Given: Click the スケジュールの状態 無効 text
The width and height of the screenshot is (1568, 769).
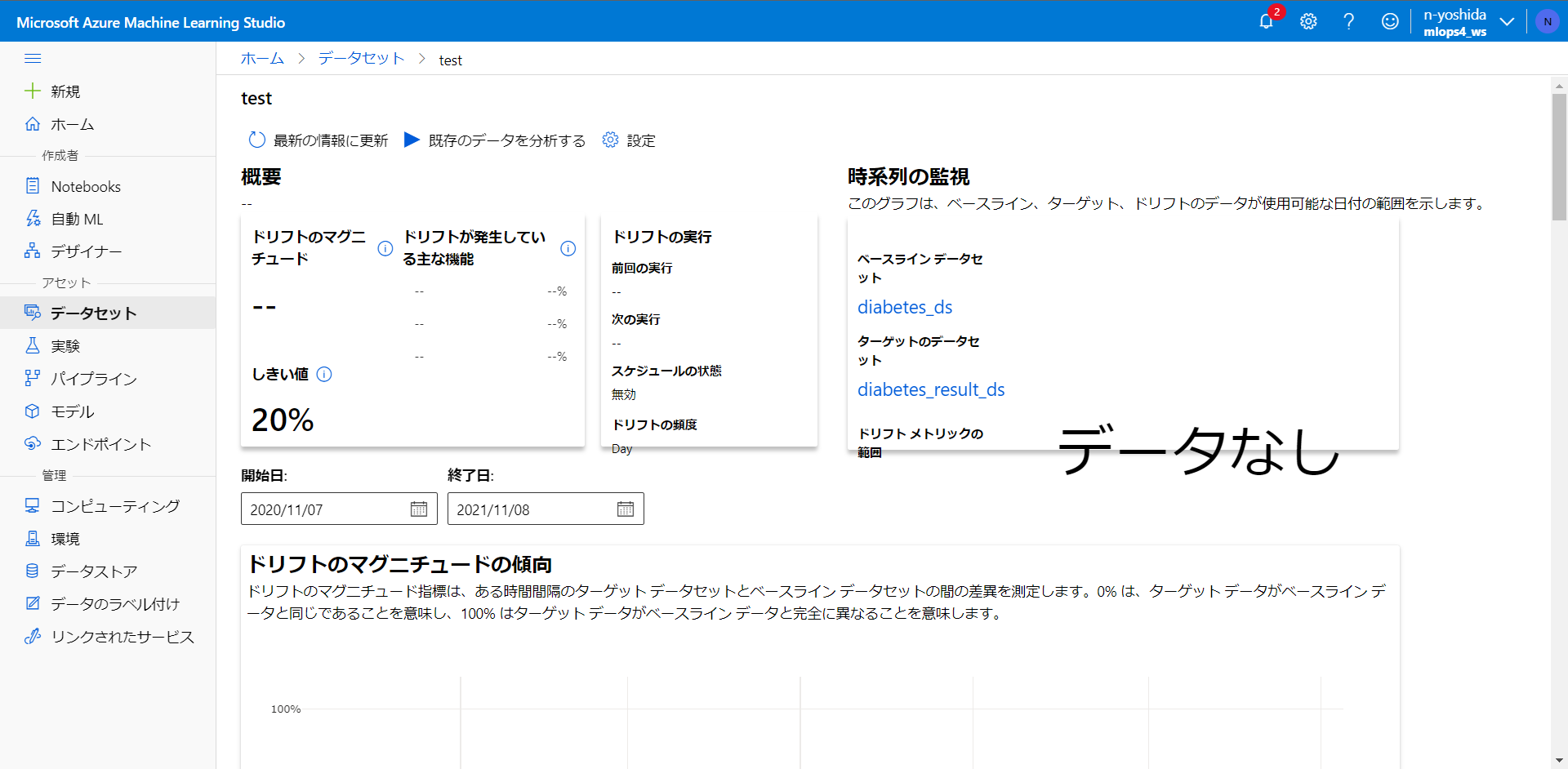Looking at the screenshot, I should 624,394.
